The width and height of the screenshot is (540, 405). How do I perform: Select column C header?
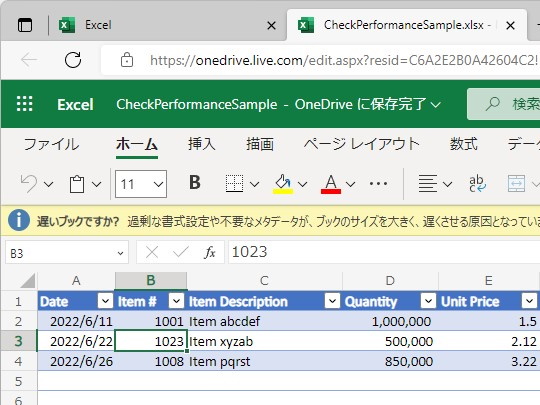pyautogui.click(x=264, y=281)
